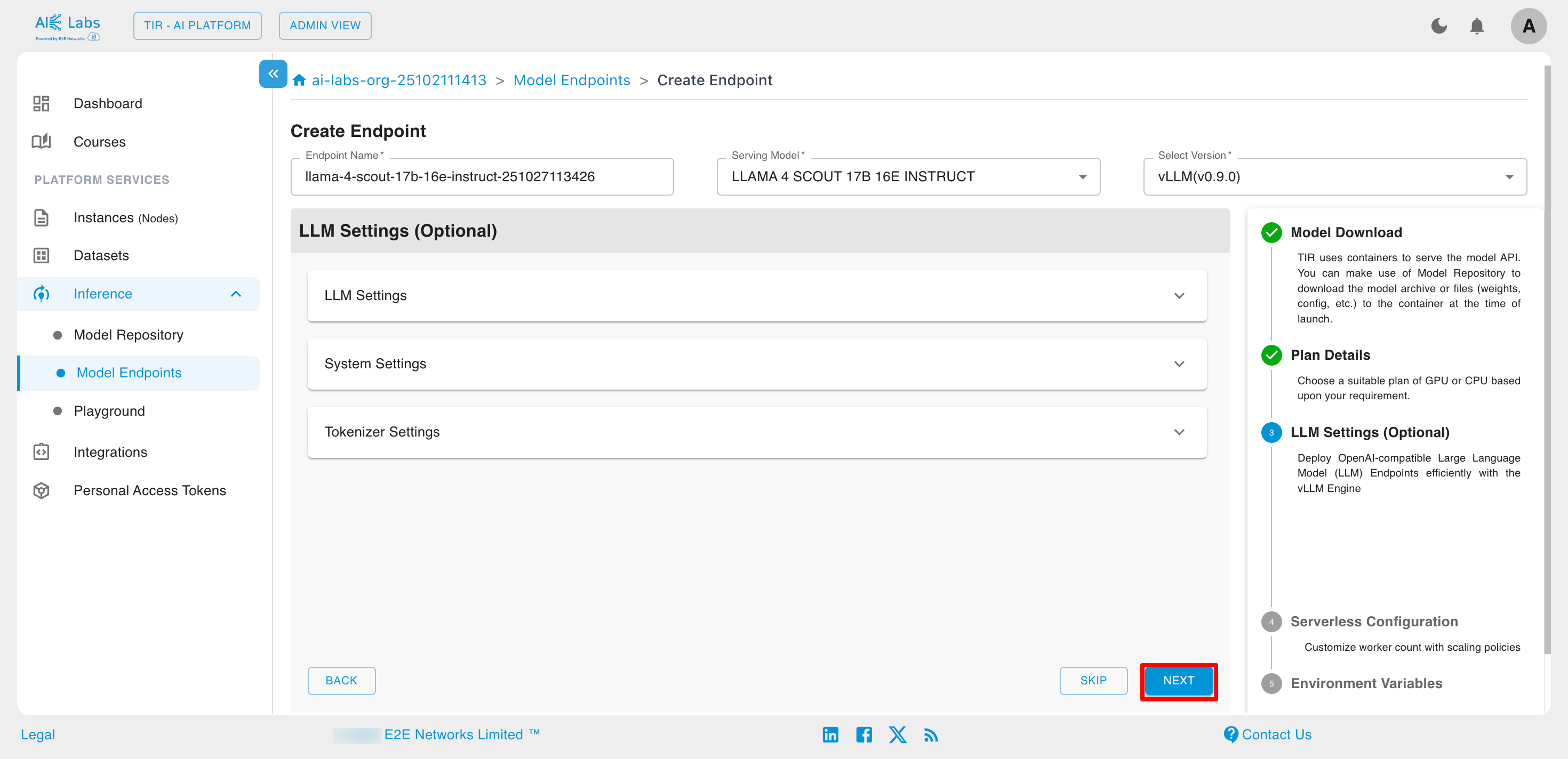
Task: Toggle dark mode moon icon
Action: pyautogui.click(x=1439, y=26)
